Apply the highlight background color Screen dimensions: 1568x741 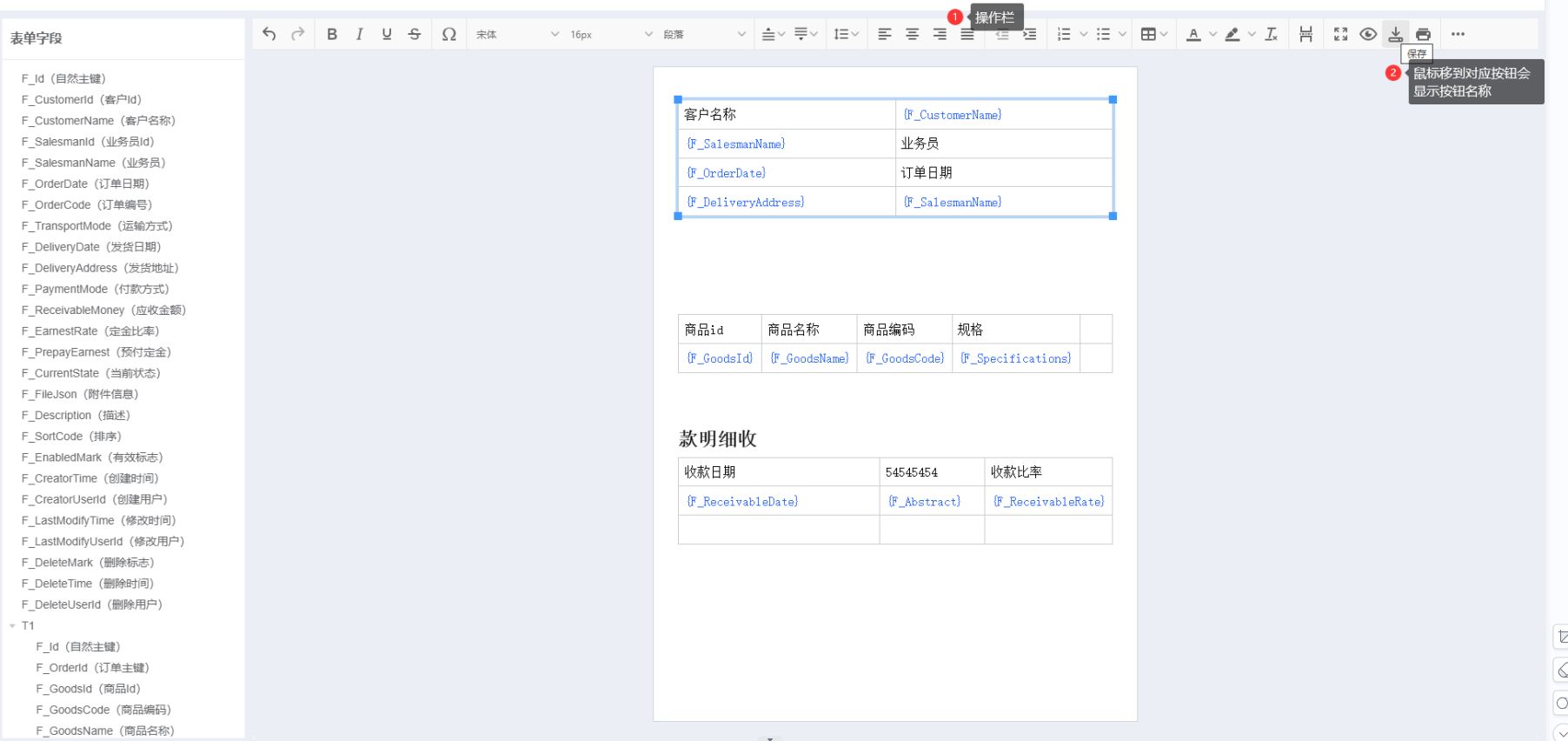click(x=1232, y=34)
